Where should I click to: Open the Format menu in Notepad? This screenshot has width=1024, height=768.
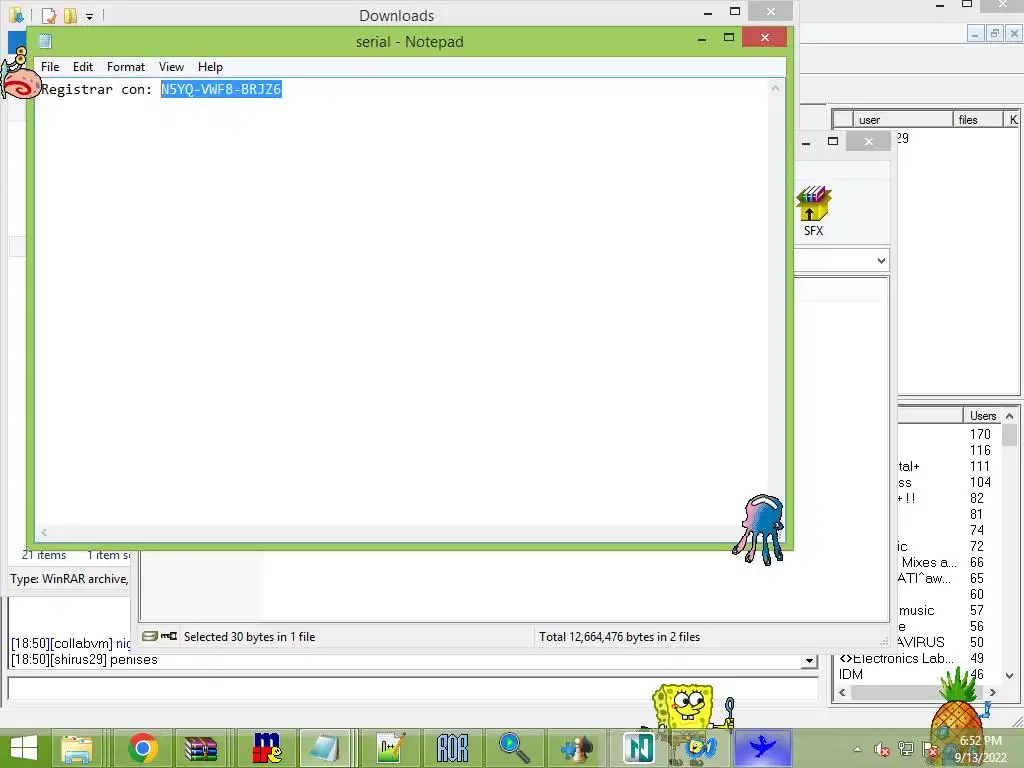pyautogui.click(x=125, y=67)
